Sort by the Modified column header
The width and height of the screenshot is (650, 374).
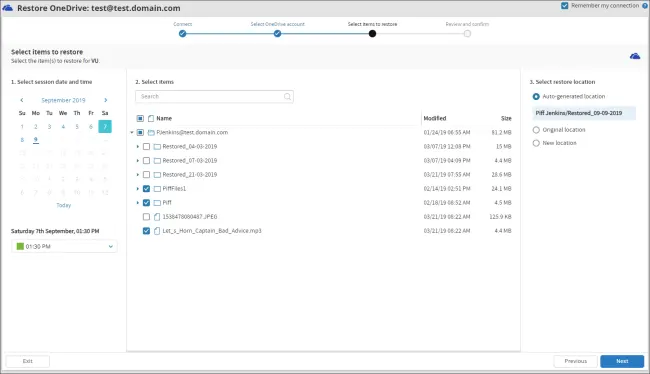[435, 119]
